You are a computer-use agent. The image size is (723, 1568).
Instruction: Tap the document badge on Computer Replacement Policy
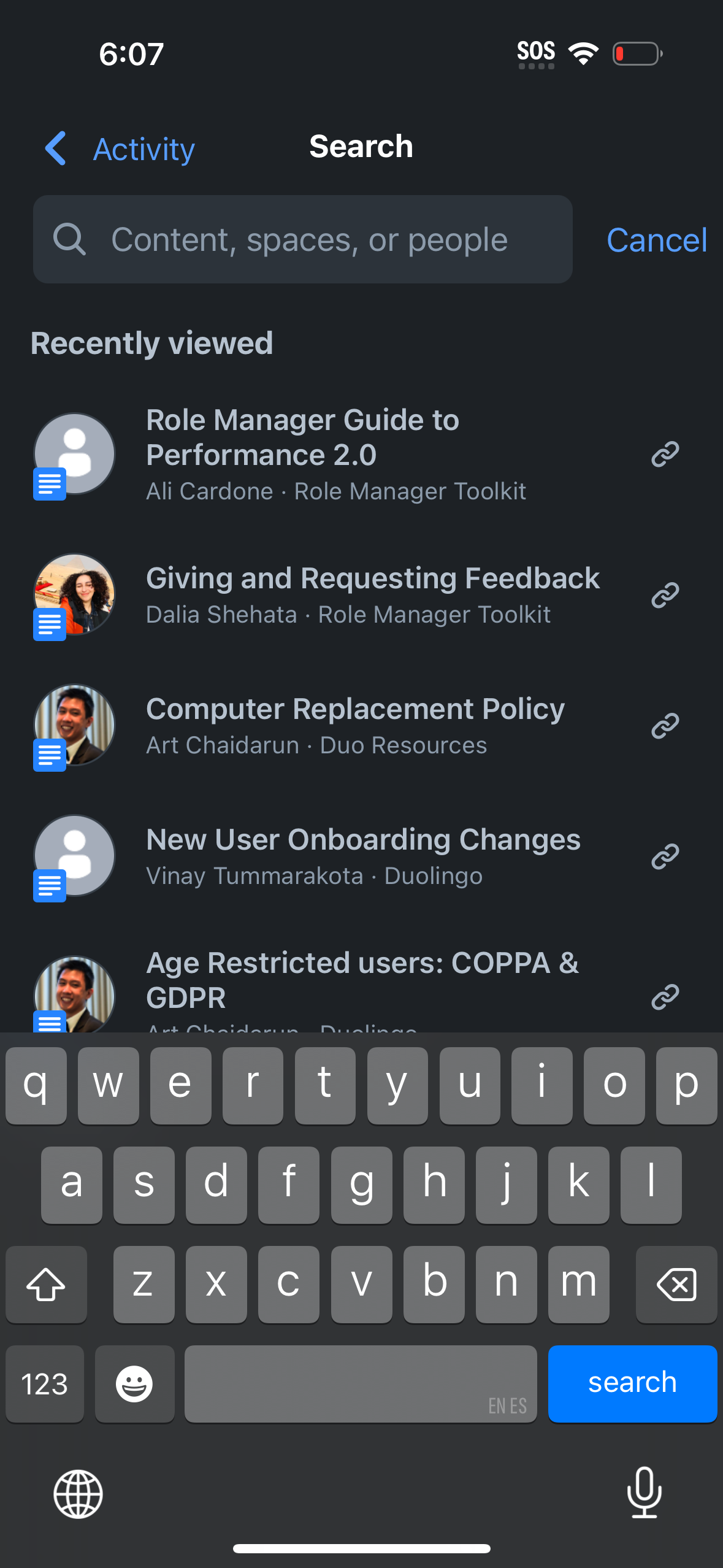[49, 756]
